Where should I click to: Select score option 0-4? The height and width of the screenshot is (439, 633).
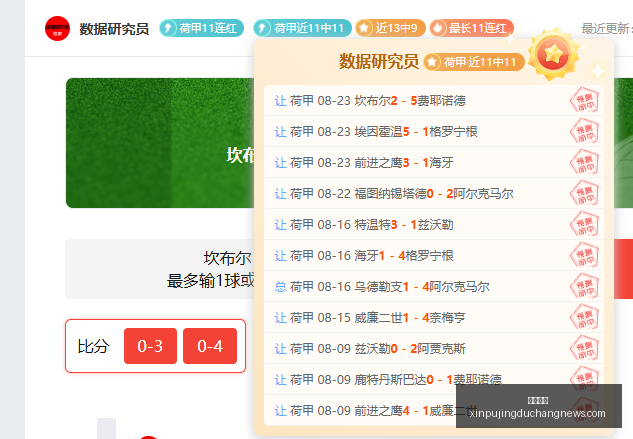point(210,346)
